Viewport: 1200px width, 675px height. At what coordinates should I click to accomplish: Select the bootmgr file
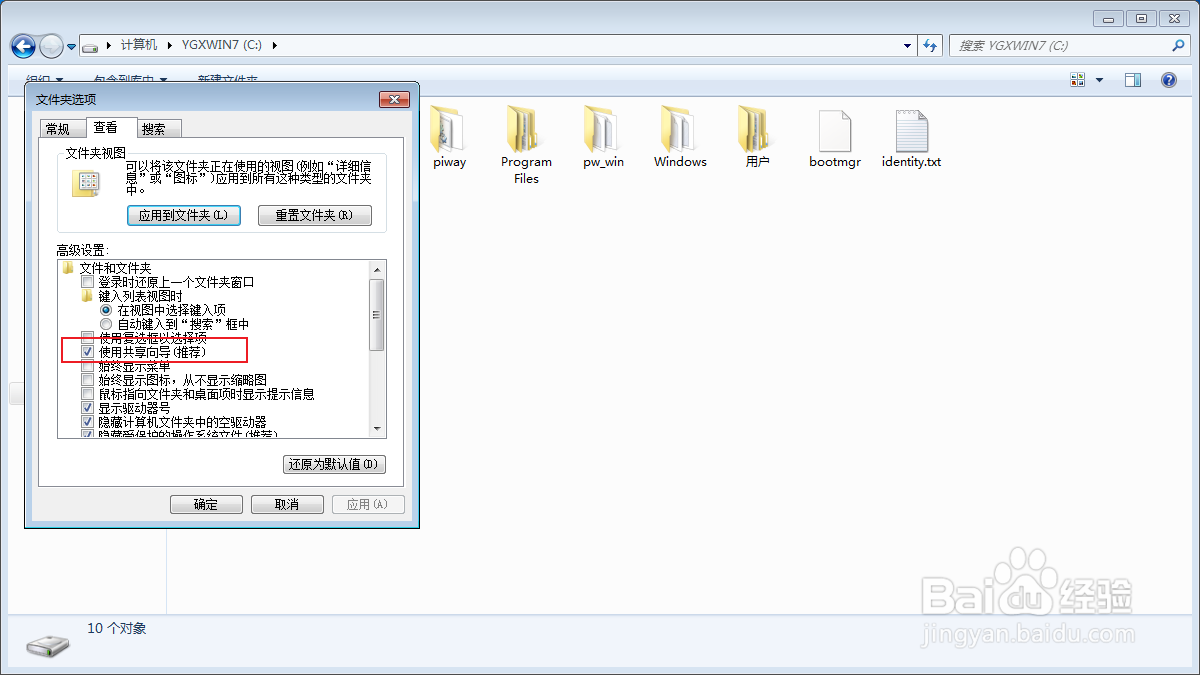tap(835, 137)
